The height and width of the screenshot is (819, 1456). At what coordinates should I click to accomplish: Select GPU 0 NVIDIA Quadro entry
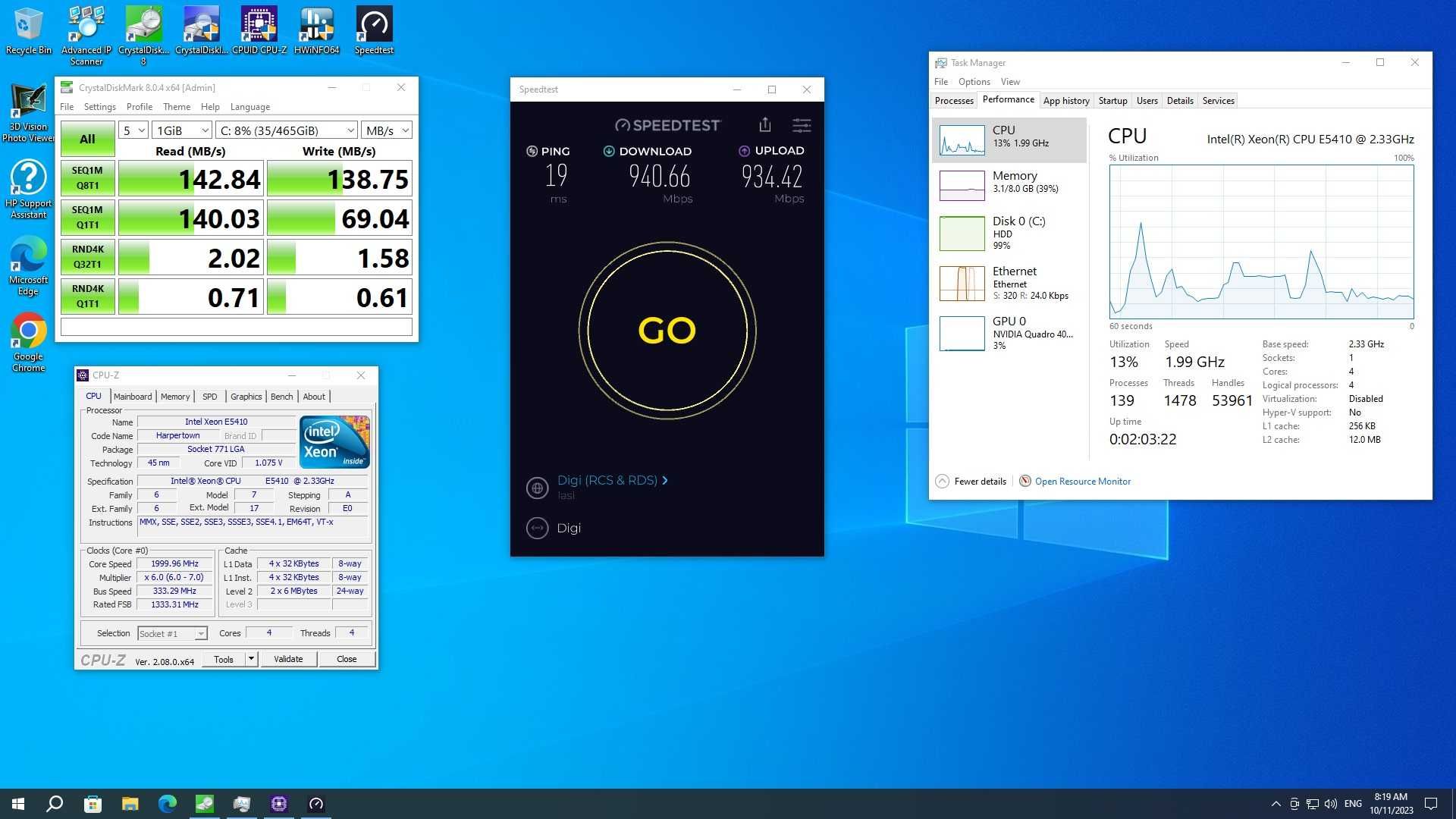point(1009,333)
